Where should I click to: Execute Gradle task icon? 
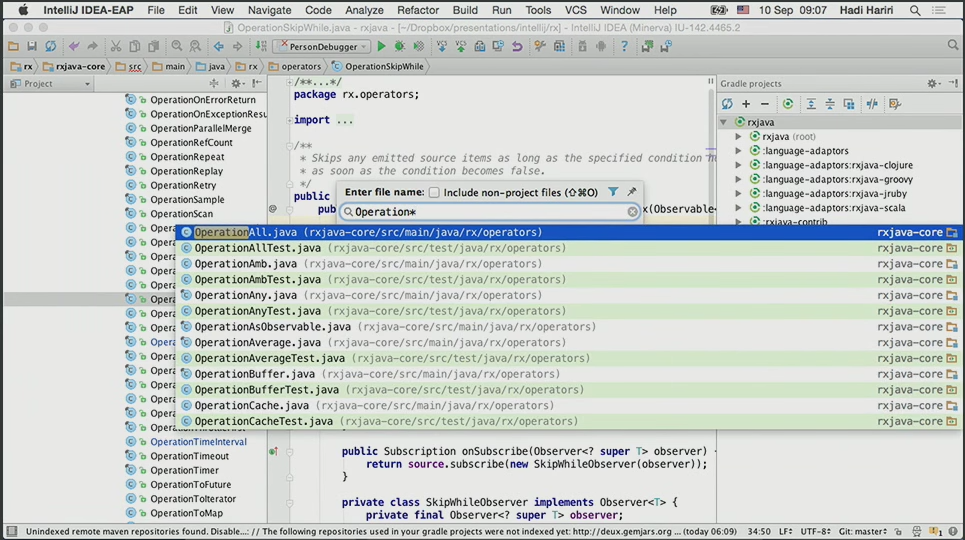(788, 104)
